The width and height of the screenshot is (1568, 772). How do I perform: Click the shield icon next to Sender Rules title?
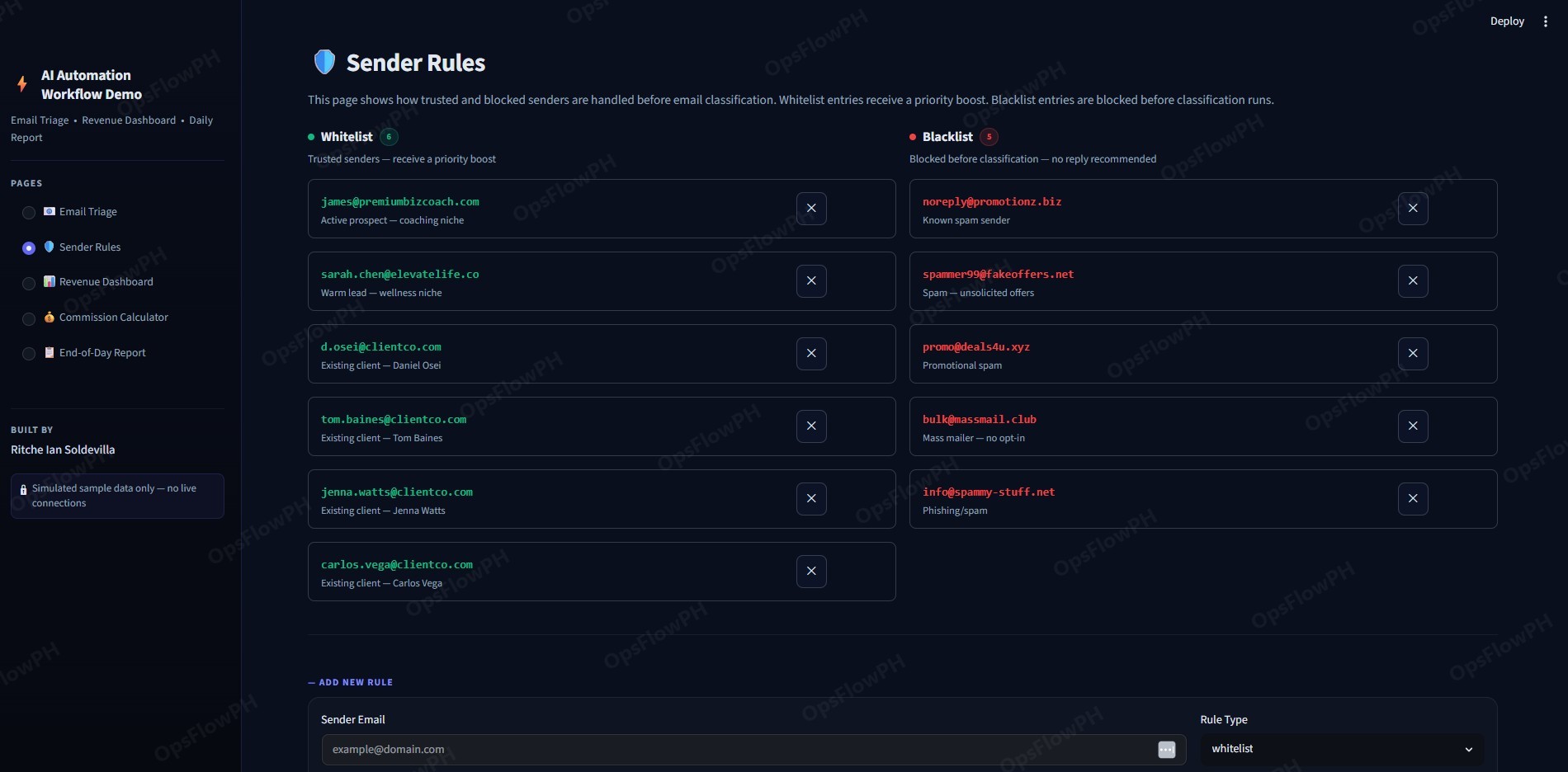click(324, 62)
